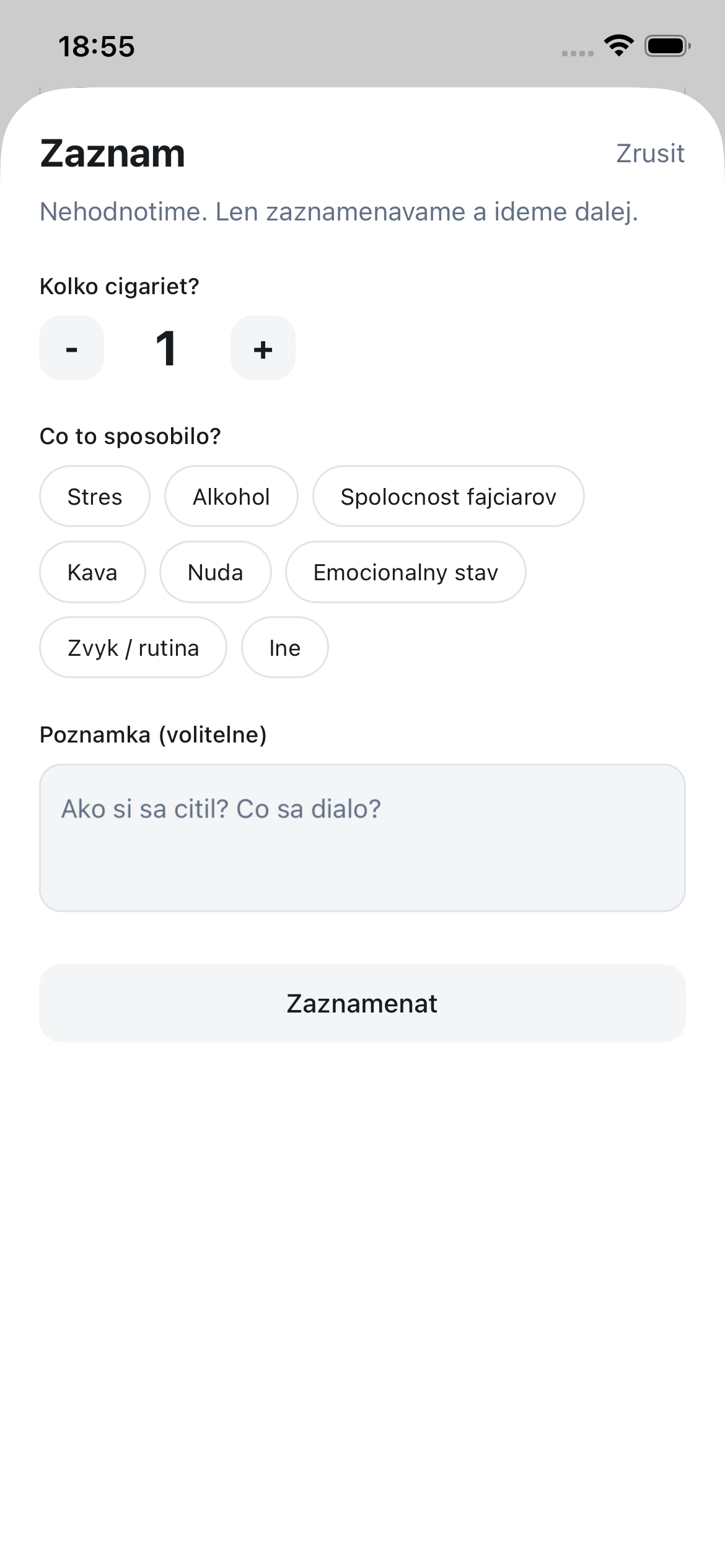Tap the Kolko cigariet? label
The height and width of the screenshot is (1568, 725).
pos(120,287)
